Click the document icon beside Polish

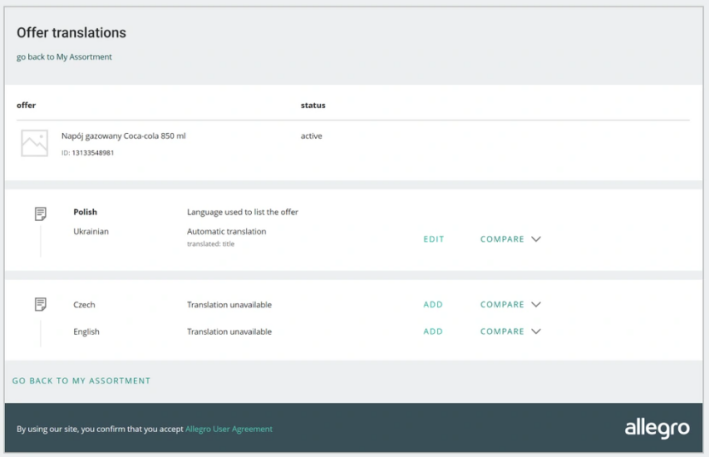click(x=41, y=213)
